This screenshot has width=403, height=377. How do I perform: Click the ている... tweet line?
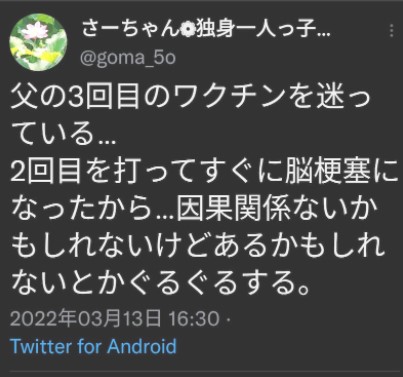(63, 134)
